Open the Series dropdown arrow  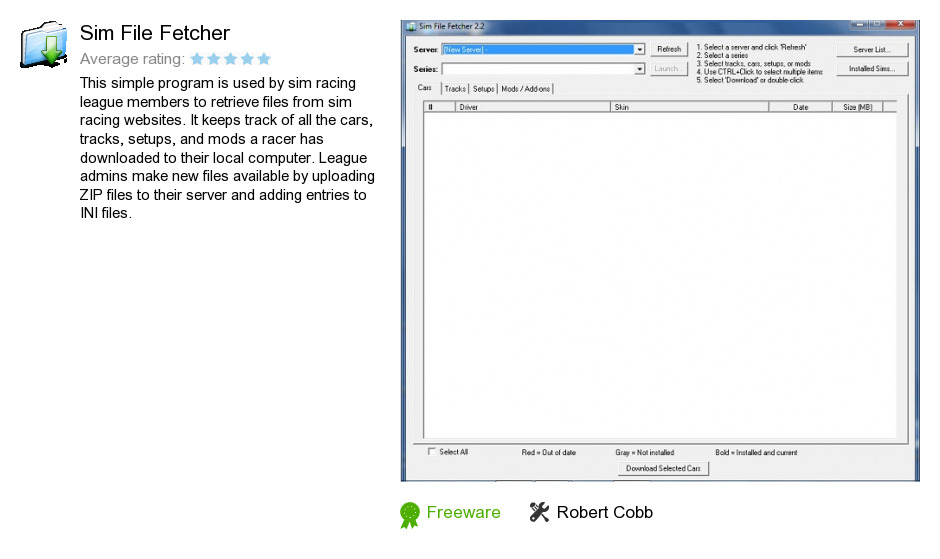click(x=640, y=69)
